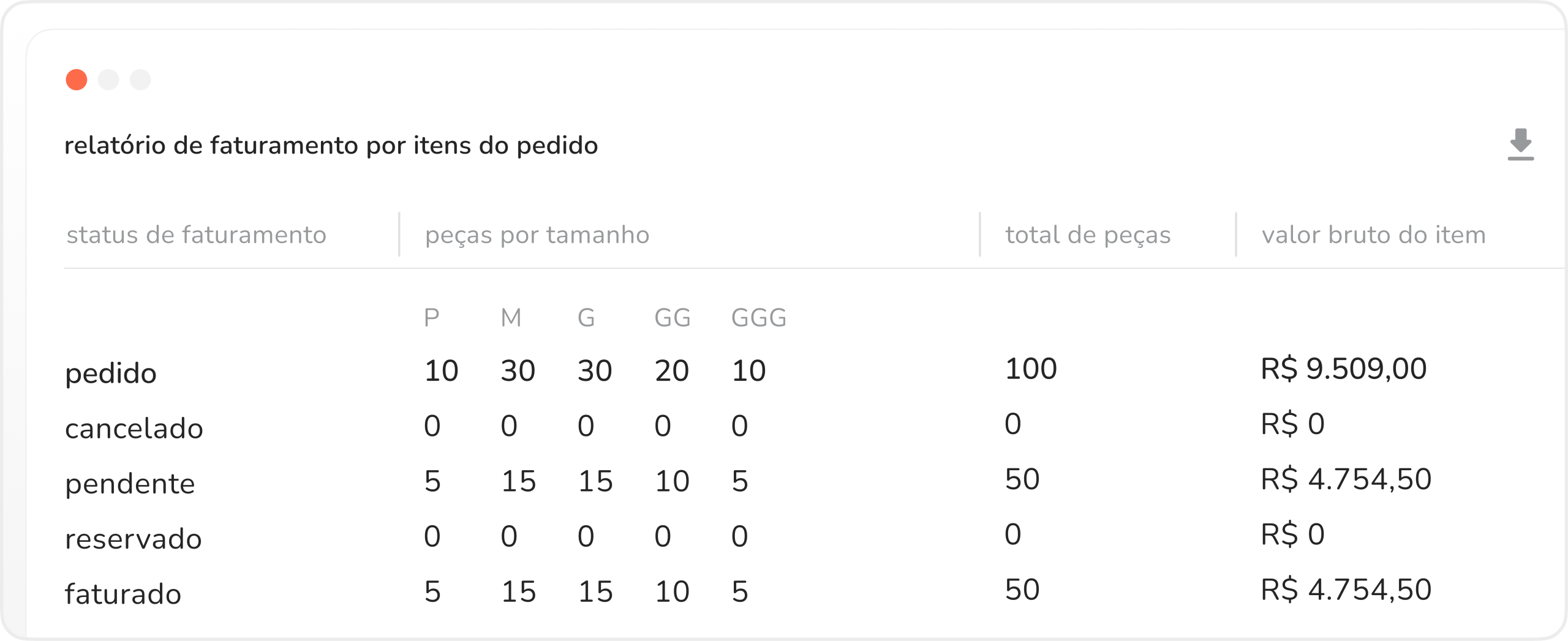Select the 'cancelado' status row label

(x=134, y=429)
